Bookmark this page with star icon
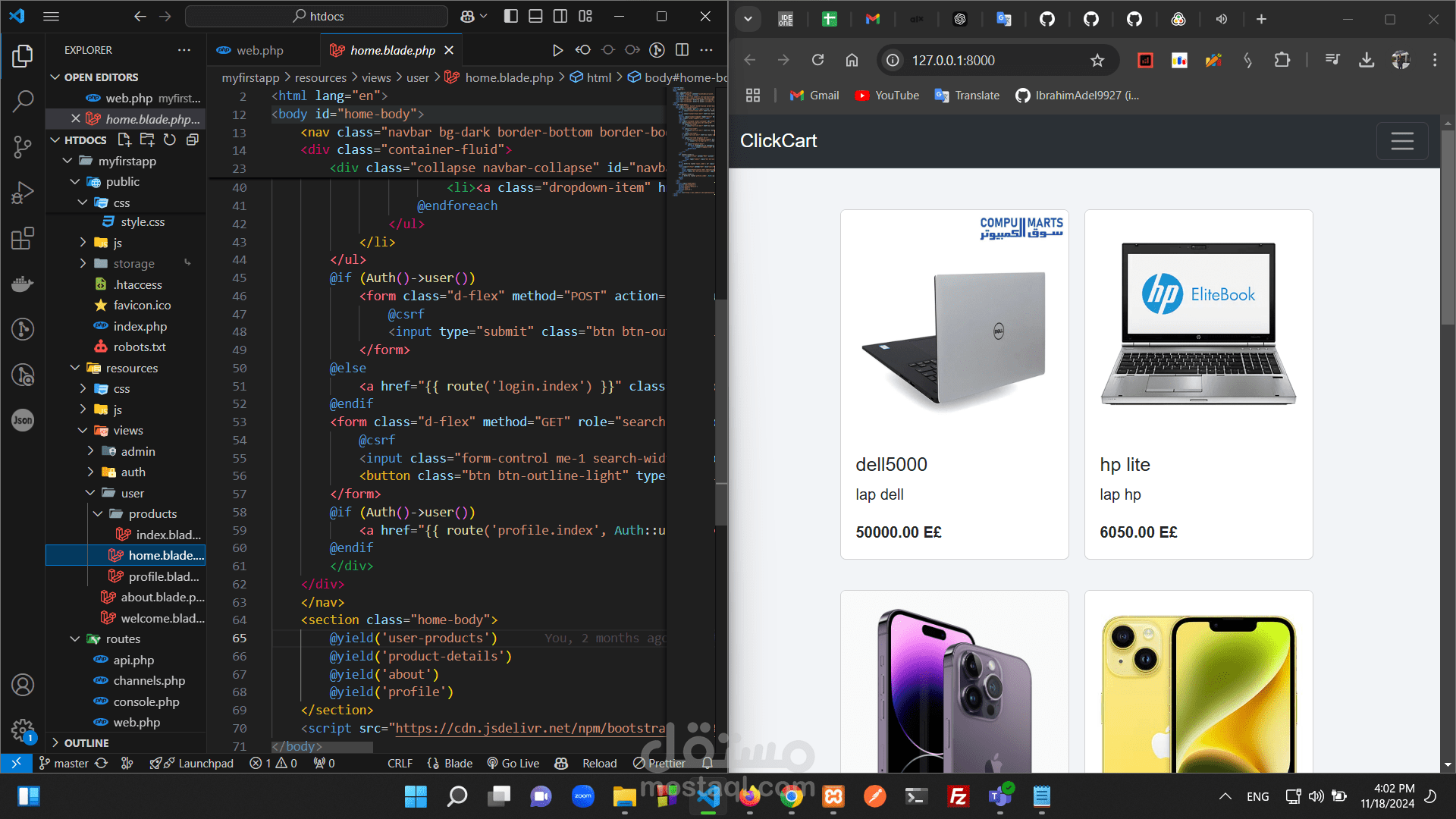This screenshot has height=819, width=1456. pos(1097,61)
